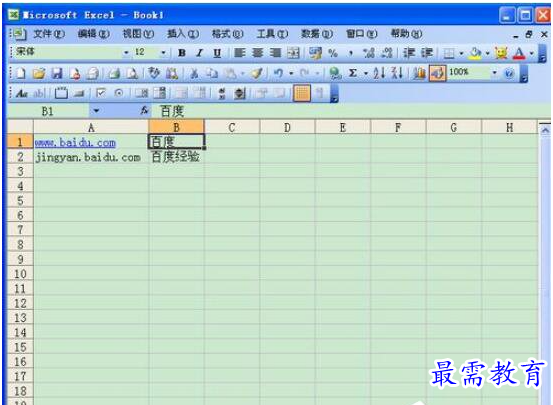The height and width of the screenshot is (405, 553).
Task: Open the font size dropdown
Action: click(x=163, y=53)
